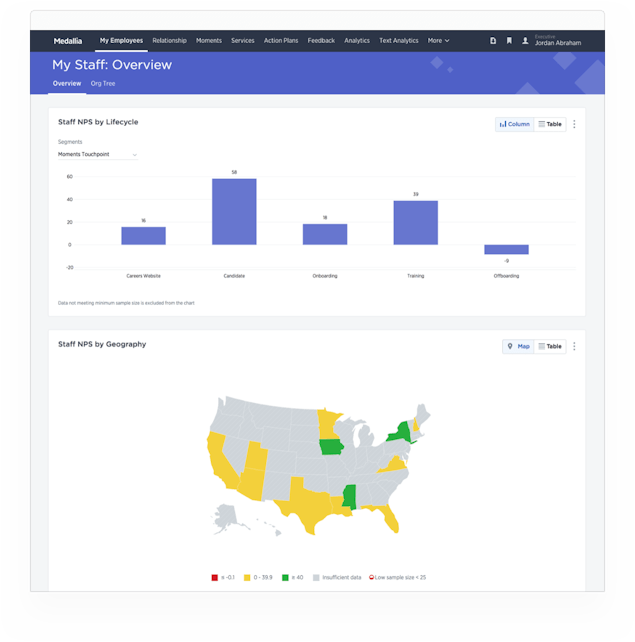Open the My Employees nav item
635x642 pixels.
(x=121, y=41)
